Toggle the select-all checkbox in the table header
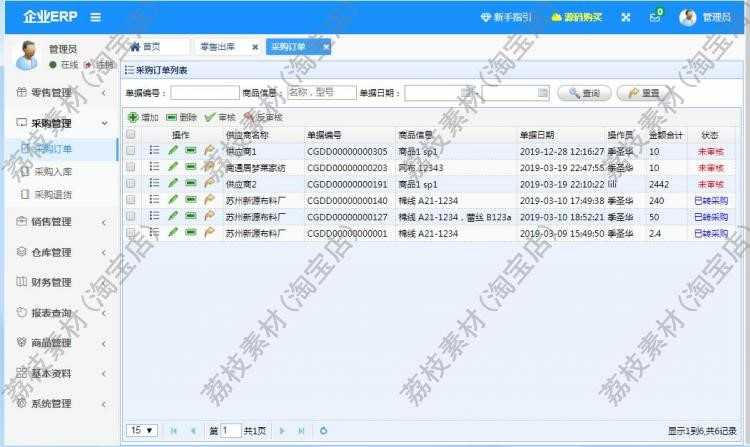This screenshot has height=447, width=750. pos(131,135)
